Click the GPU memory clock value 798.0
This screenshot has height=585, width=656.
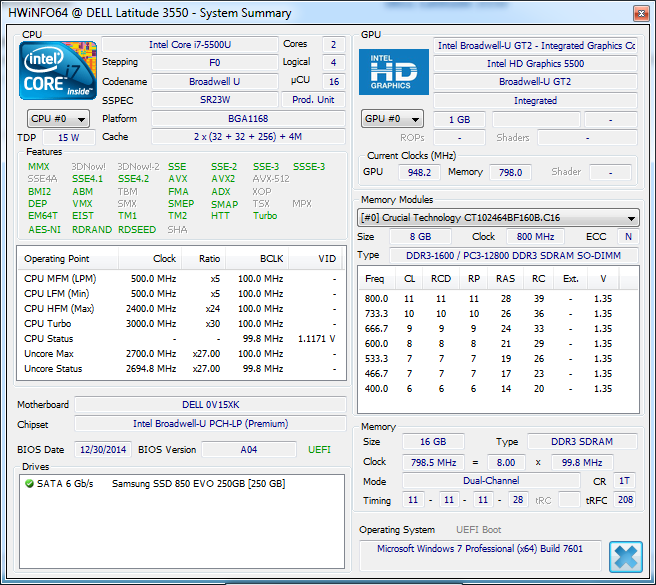pos(510,172)
